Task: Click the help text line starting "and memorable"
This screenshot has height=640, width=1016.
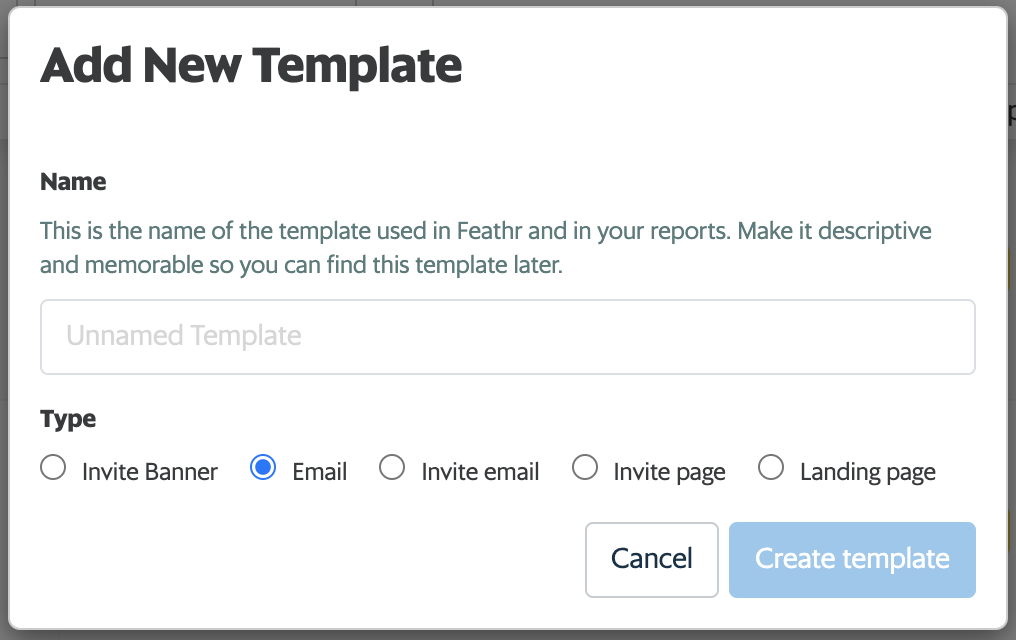Action: pyautogui.click(x=302, y=267)
